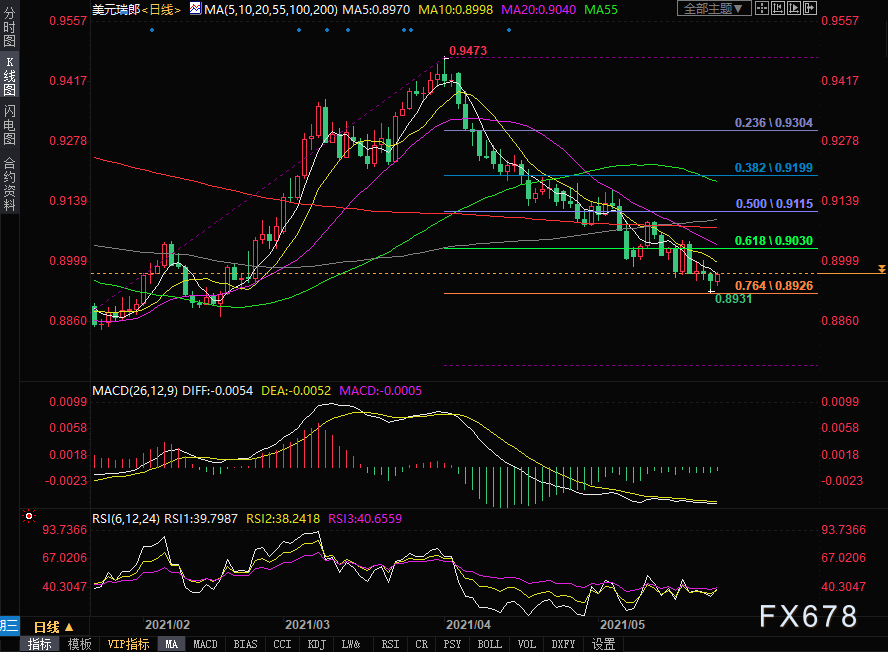Switch to MACD indicator
888x652 pixels.
[x=205, y=644]
